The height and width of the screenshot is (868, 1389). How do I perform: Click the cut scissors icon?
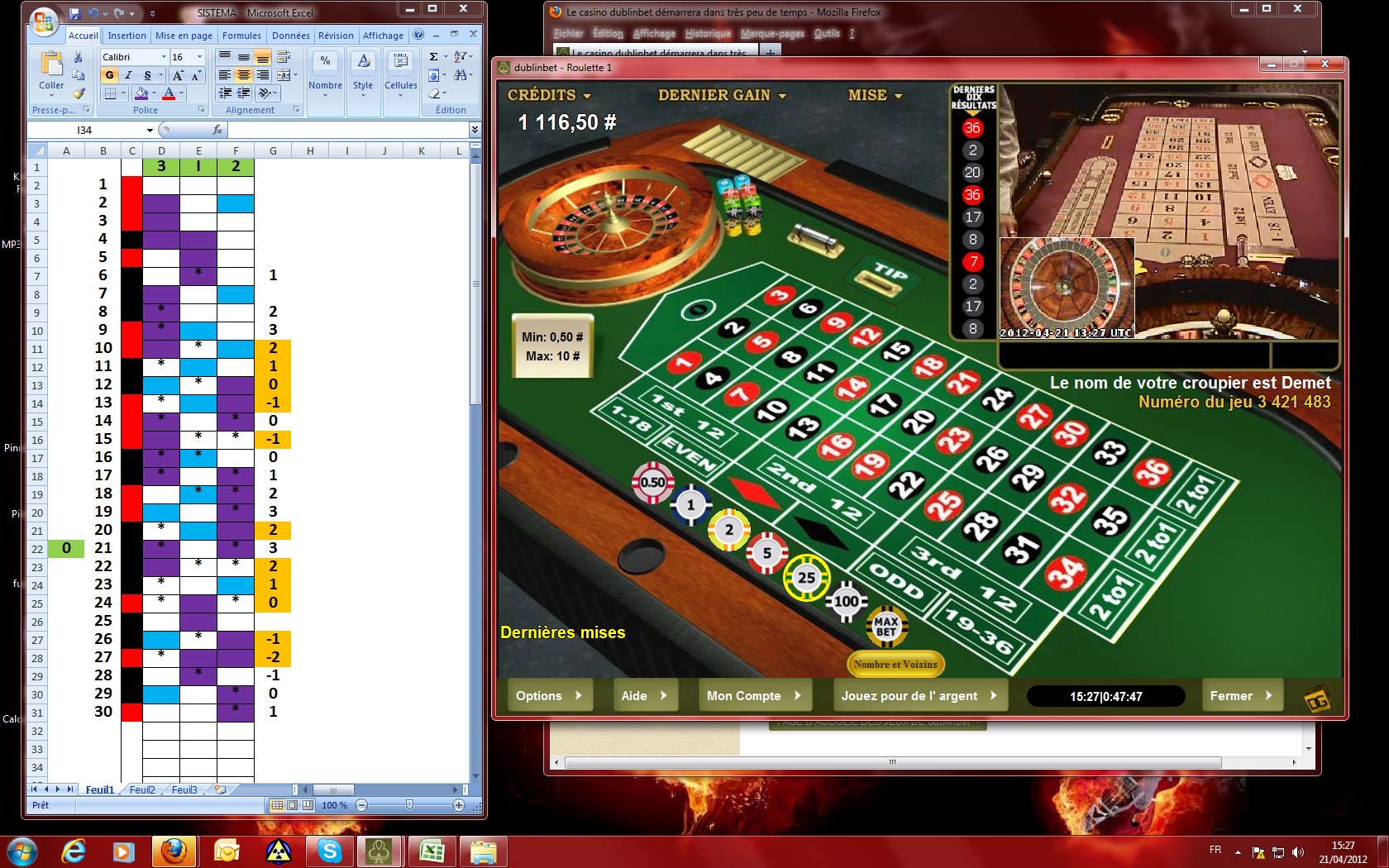click(79, 57)
